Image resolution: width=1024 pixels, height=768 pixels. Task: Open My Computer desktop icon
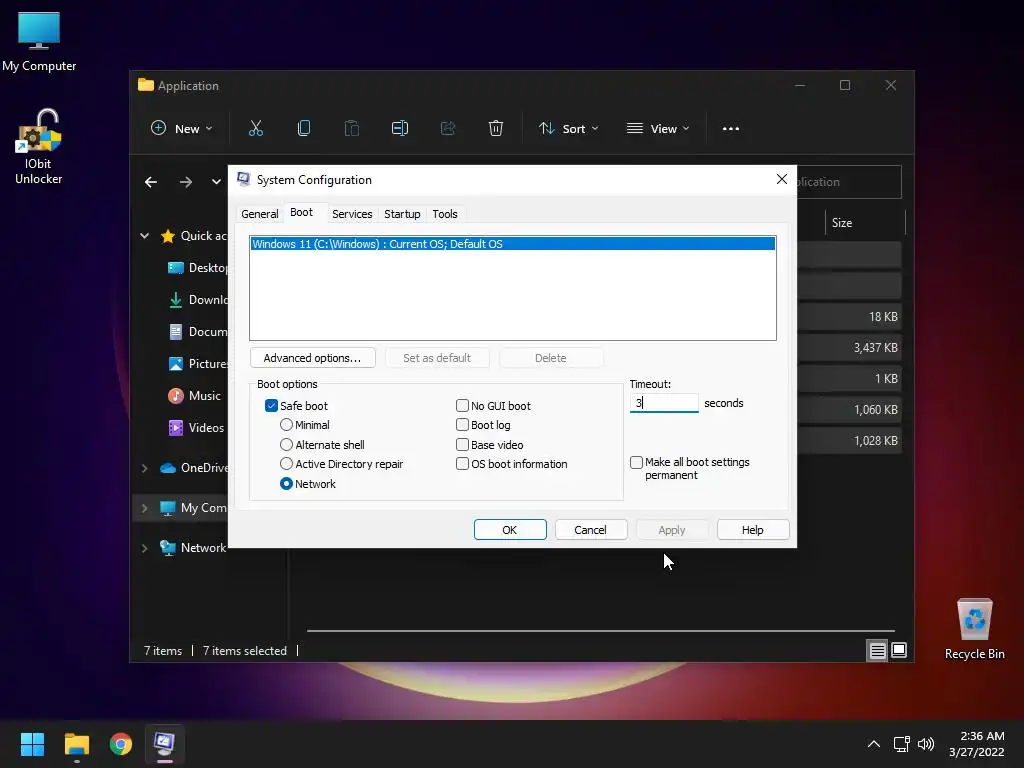(39, 42)
